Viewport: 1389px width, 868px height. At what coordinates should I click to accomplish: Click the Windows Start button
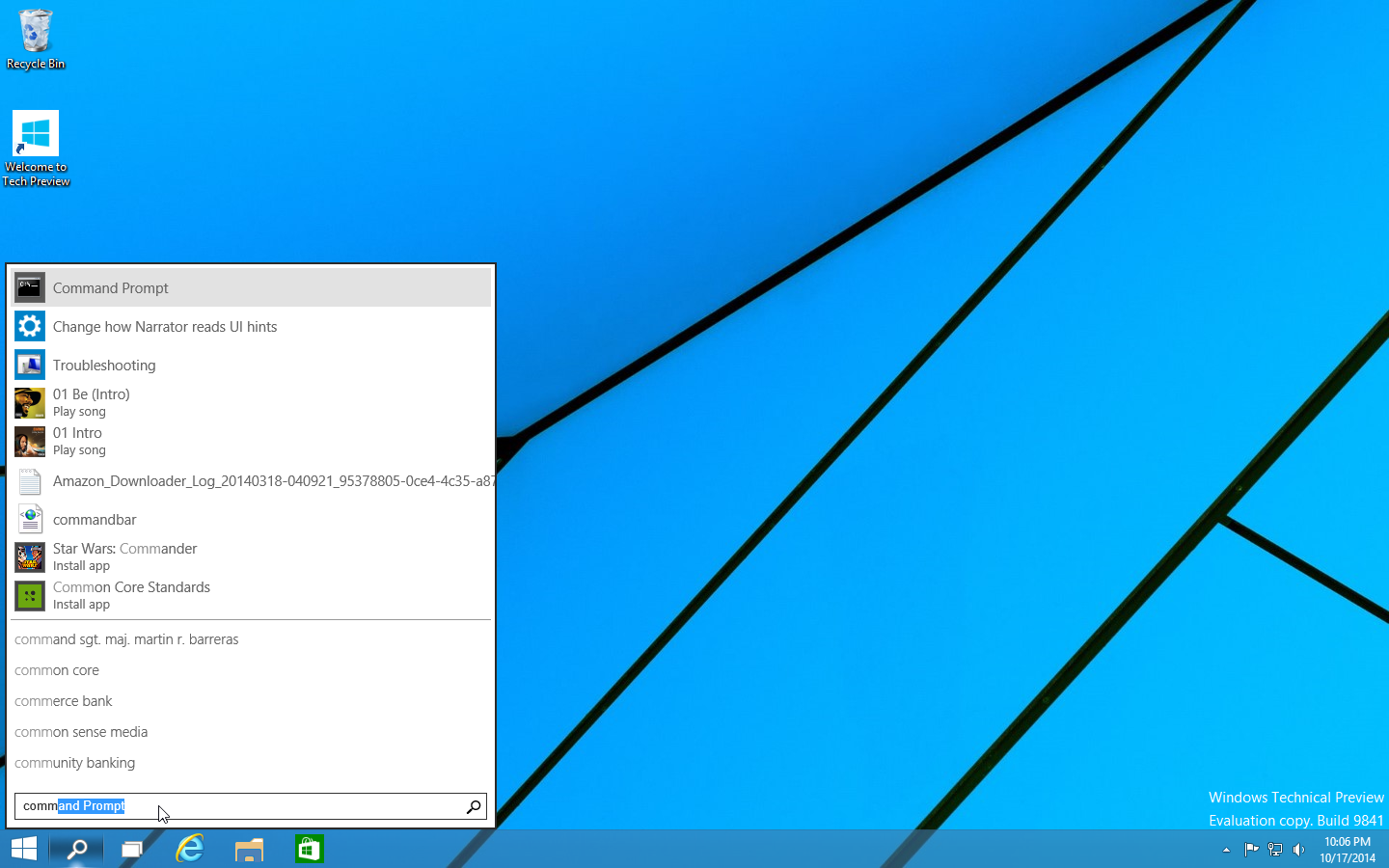click(x=24, y=849)
